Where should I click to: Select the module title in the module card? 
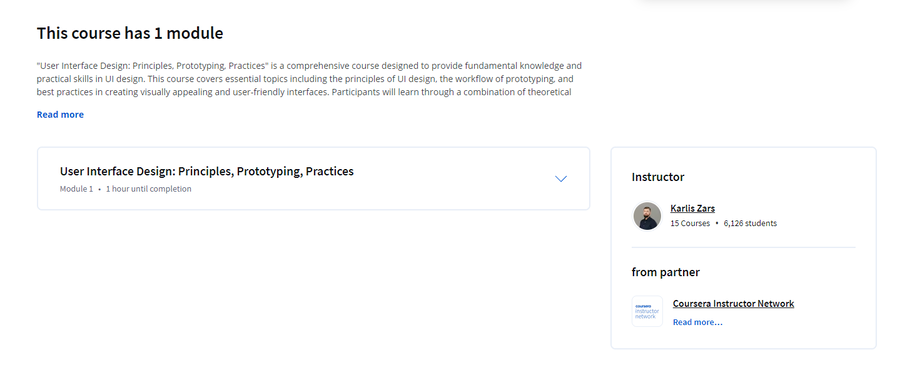(x=207, y=171)
